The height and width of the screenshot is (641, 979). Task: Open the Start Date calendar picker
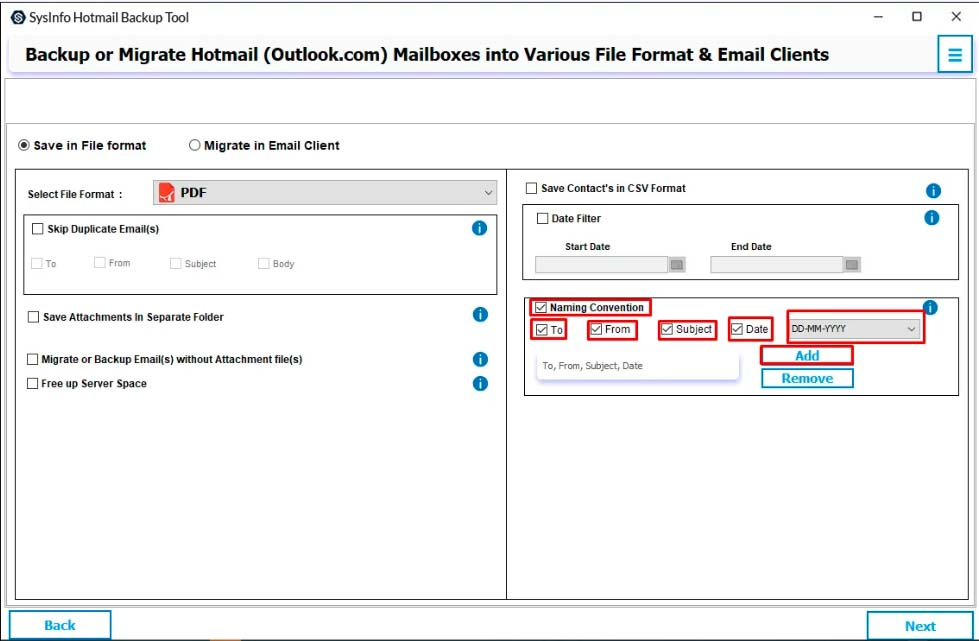(x=677, y=265)
